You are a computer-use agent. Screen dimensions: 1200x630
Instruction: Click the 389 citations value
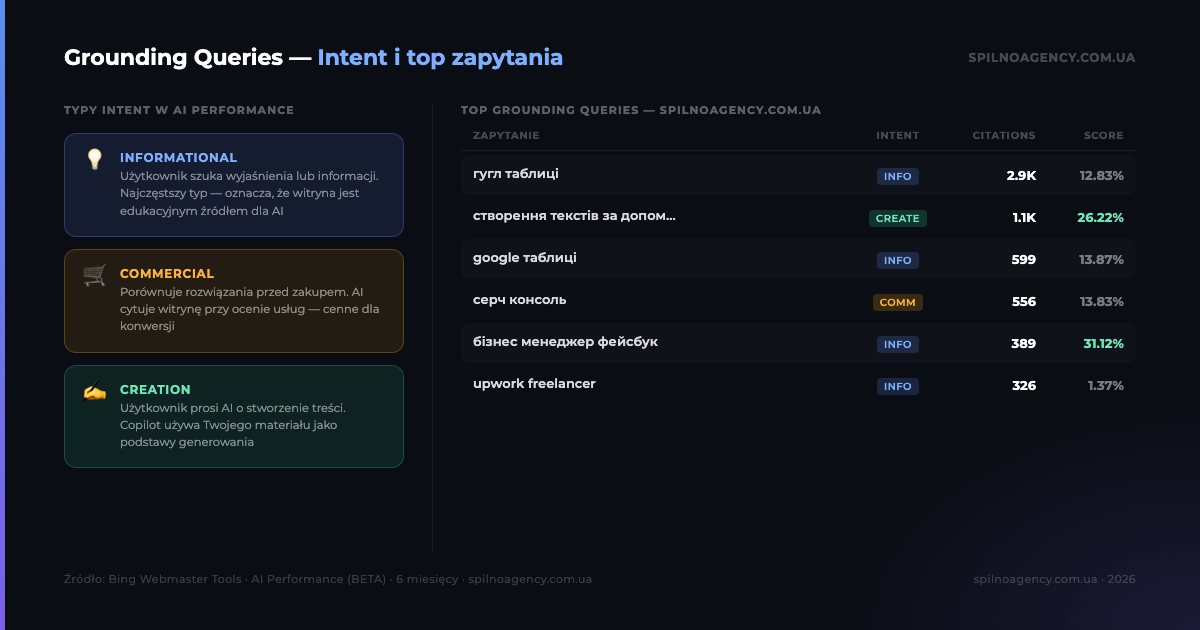point(1024,344)
